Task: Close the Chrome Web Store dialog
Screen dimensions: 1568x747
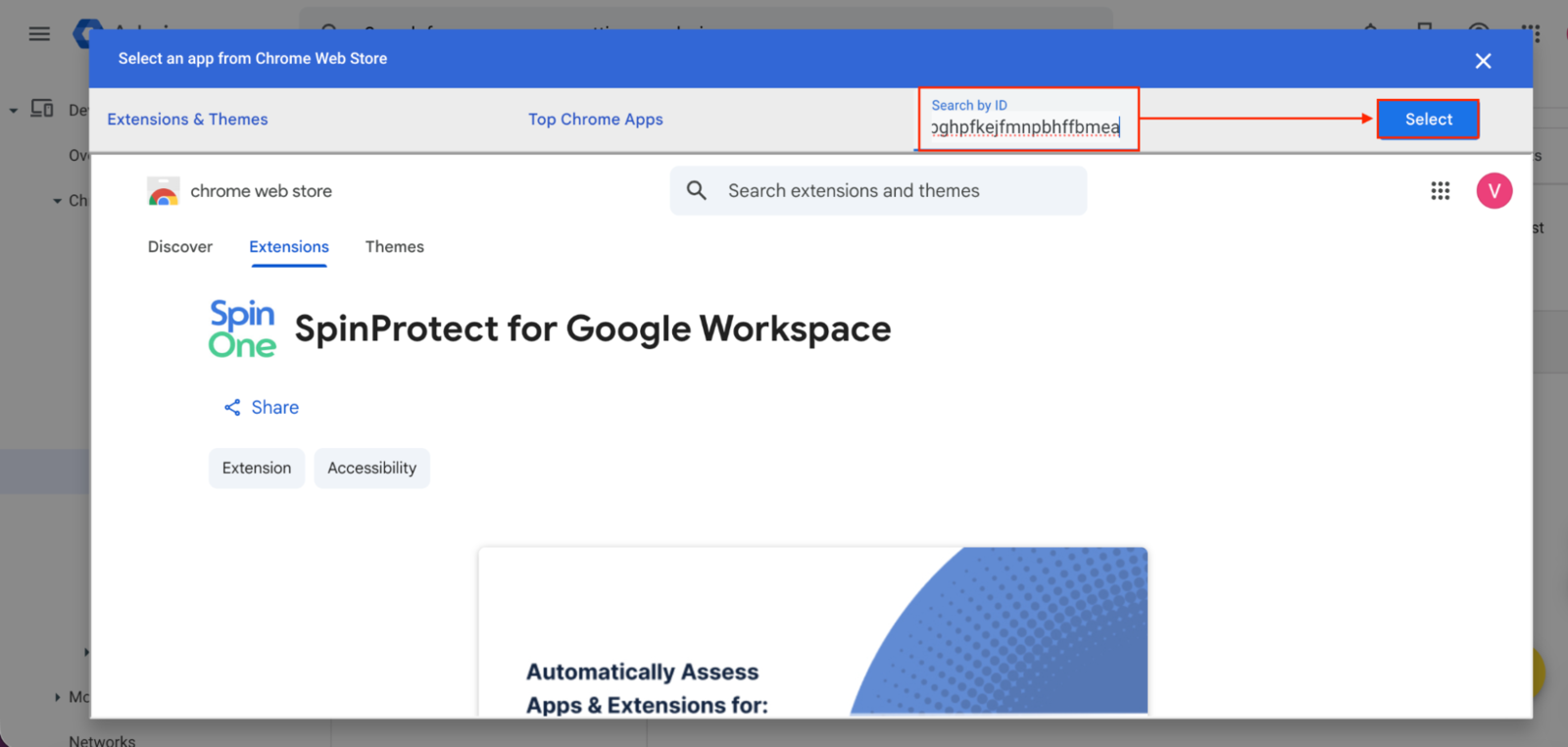Action: [x=1483, y=61]
